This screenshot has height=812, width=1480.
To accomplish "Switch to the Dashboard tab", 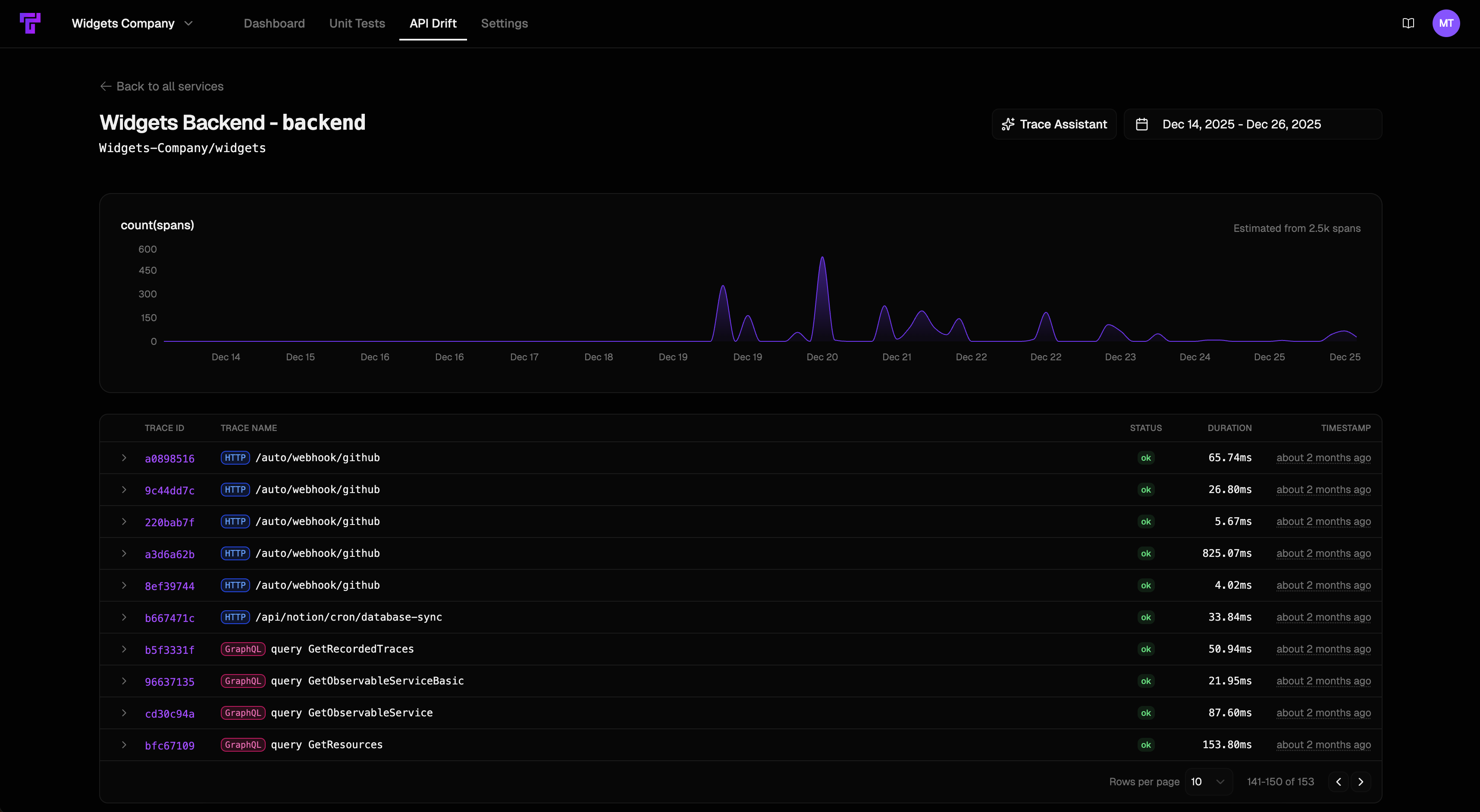I will (x=274, y=24).
